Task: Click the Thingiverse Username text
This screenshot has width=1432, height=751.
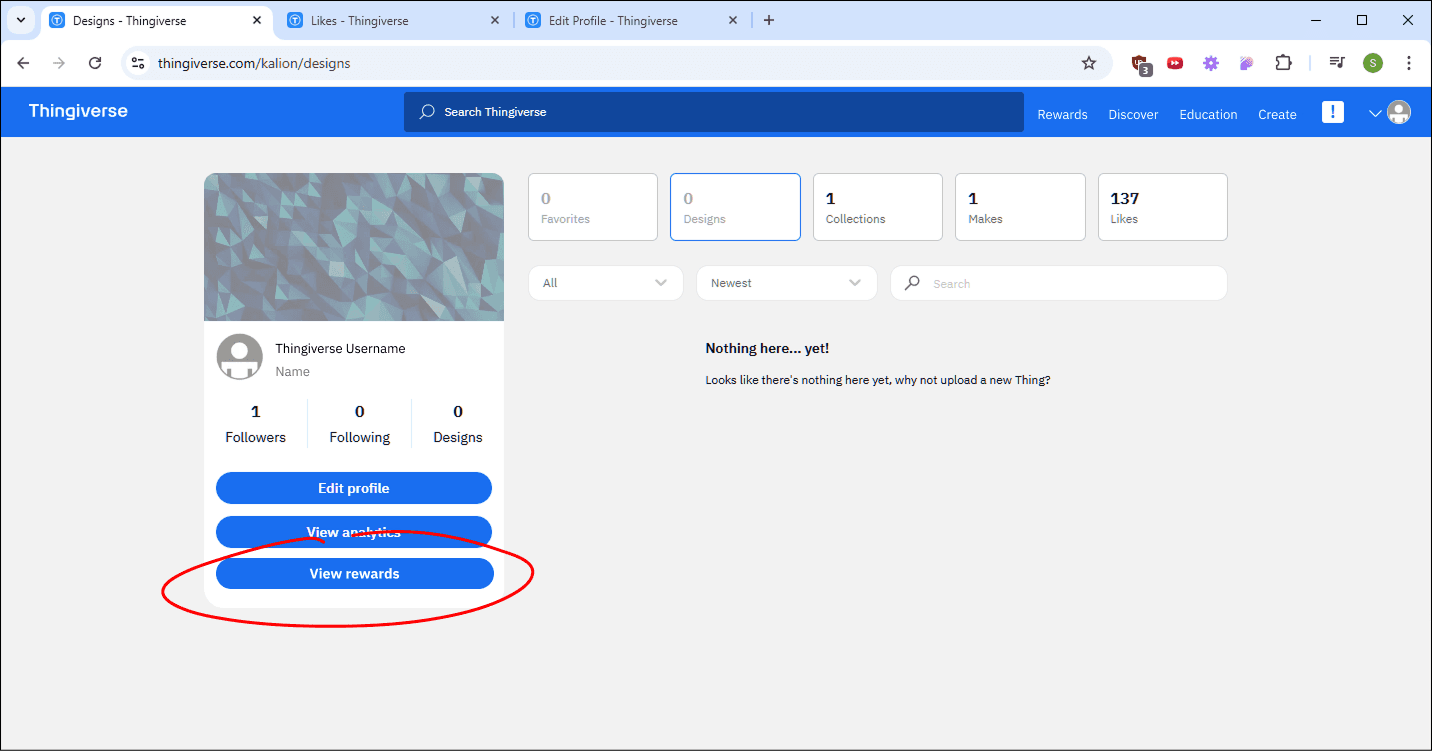Action: 340,349
